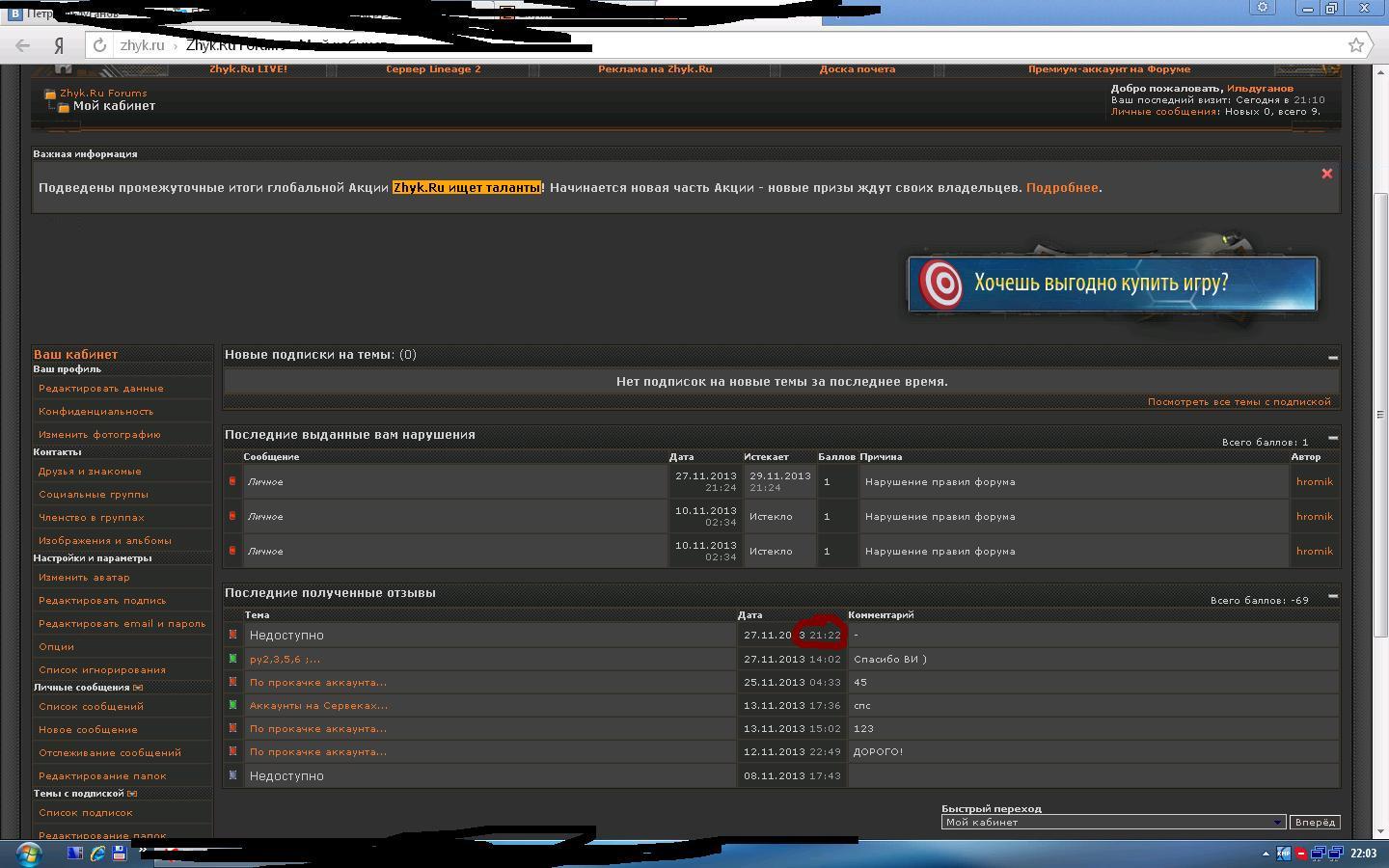
Task: Close the important information notice with red X
Action: point(1326,174)
